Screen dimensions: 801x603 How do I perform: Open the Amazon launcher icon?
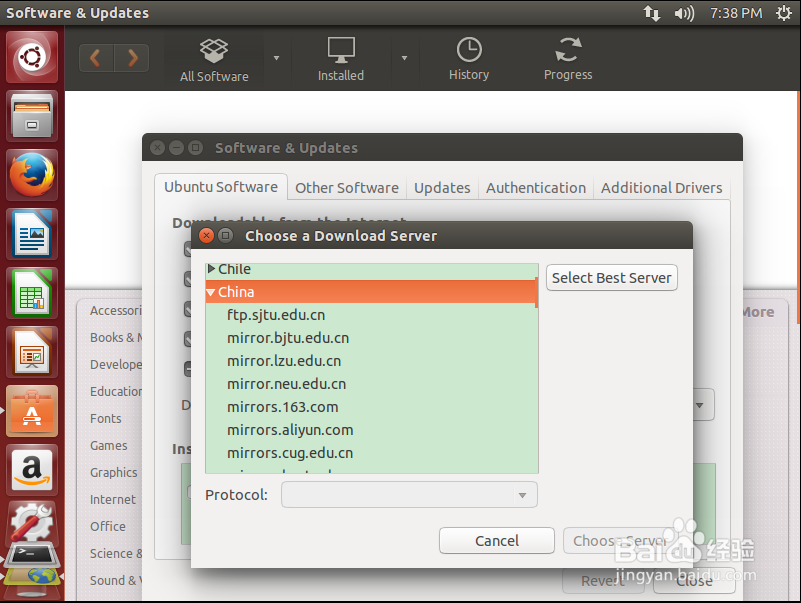pyautogui.click(x=32, y=470)
